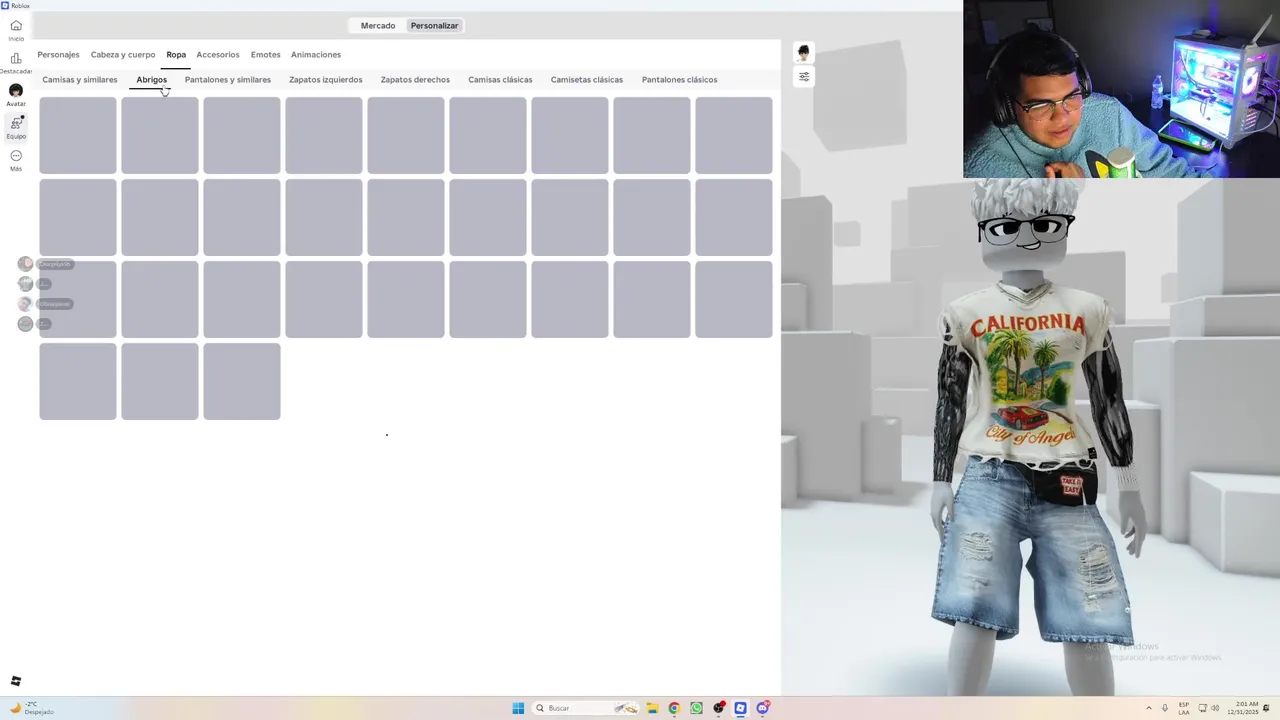
Task: Open avatar settings sliders icon
Action: tap(803, 76)
